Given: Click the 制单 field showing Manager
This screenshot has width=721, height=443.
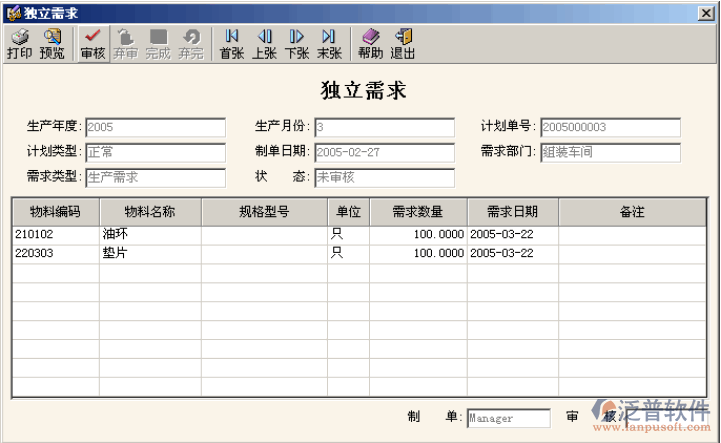Looking at the screenshot, I should 508,419.
